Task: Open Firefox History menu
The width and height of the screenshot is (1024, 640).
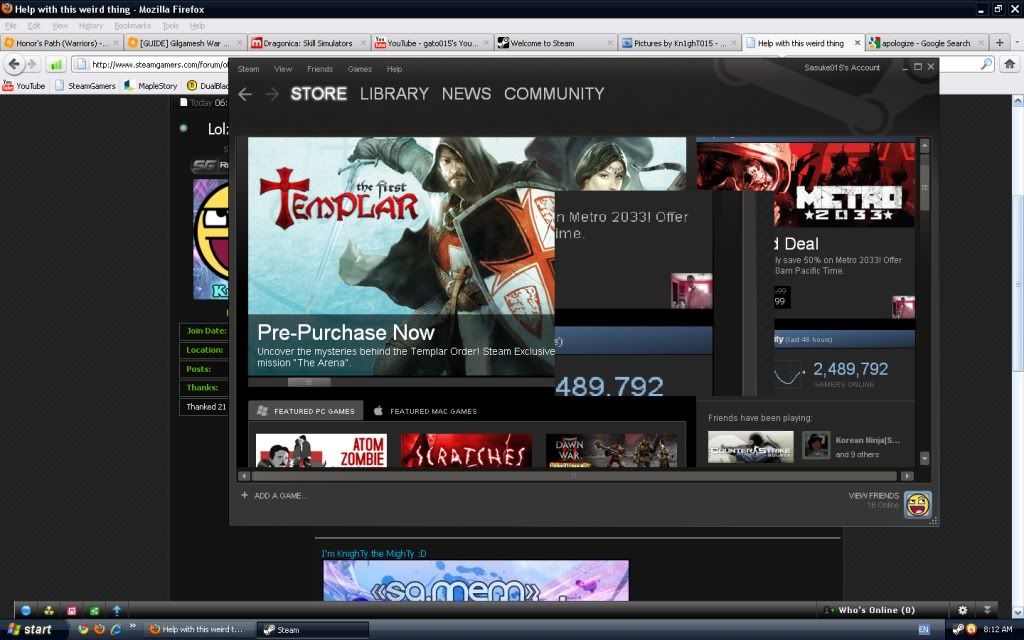Action: click(x=91, y=25)
